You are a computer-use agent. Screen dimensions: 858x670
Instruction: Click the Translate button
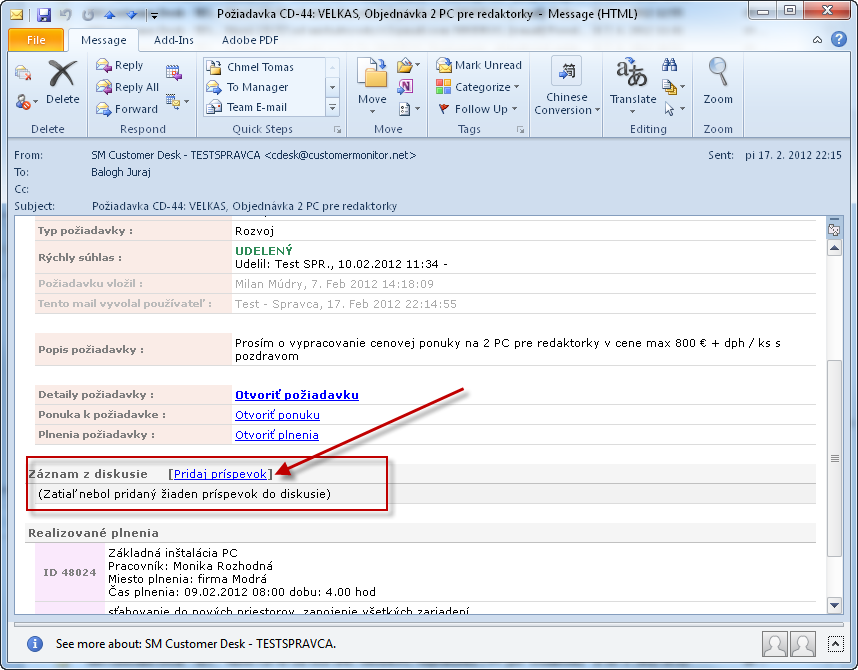point(633,85)
